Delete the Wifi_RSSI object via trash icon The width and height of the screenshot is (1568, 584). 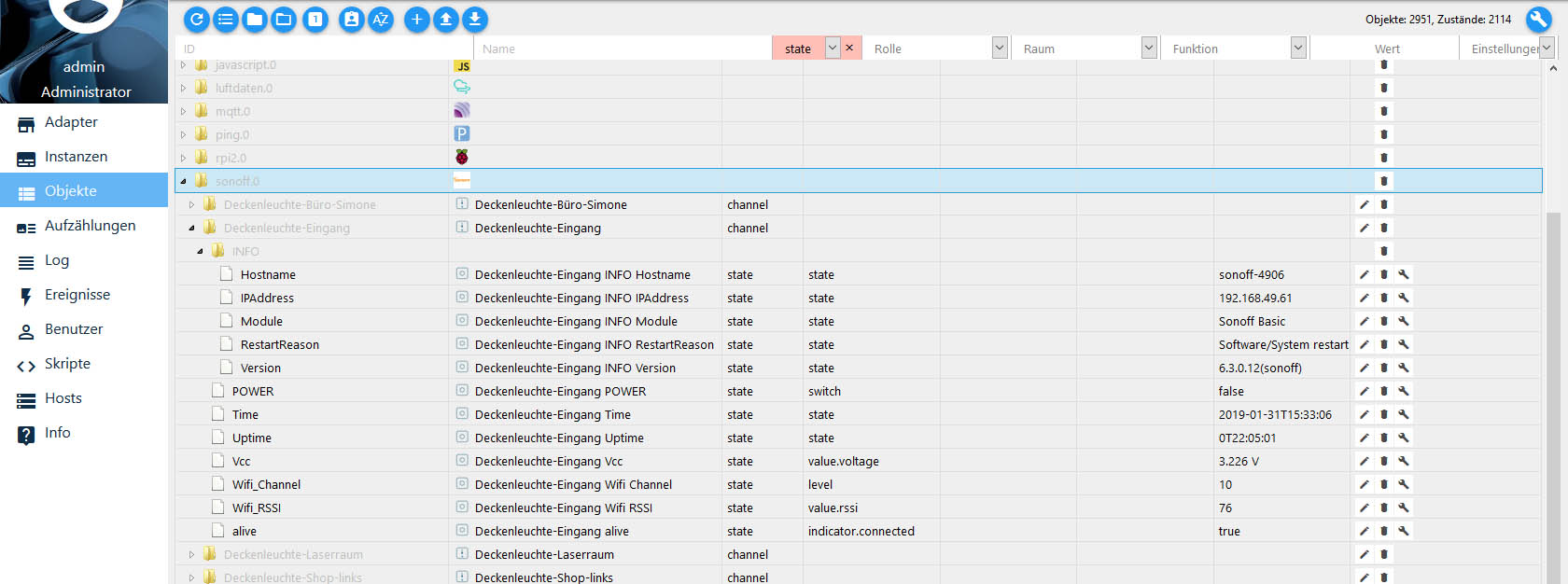(x=1384, y=508)
